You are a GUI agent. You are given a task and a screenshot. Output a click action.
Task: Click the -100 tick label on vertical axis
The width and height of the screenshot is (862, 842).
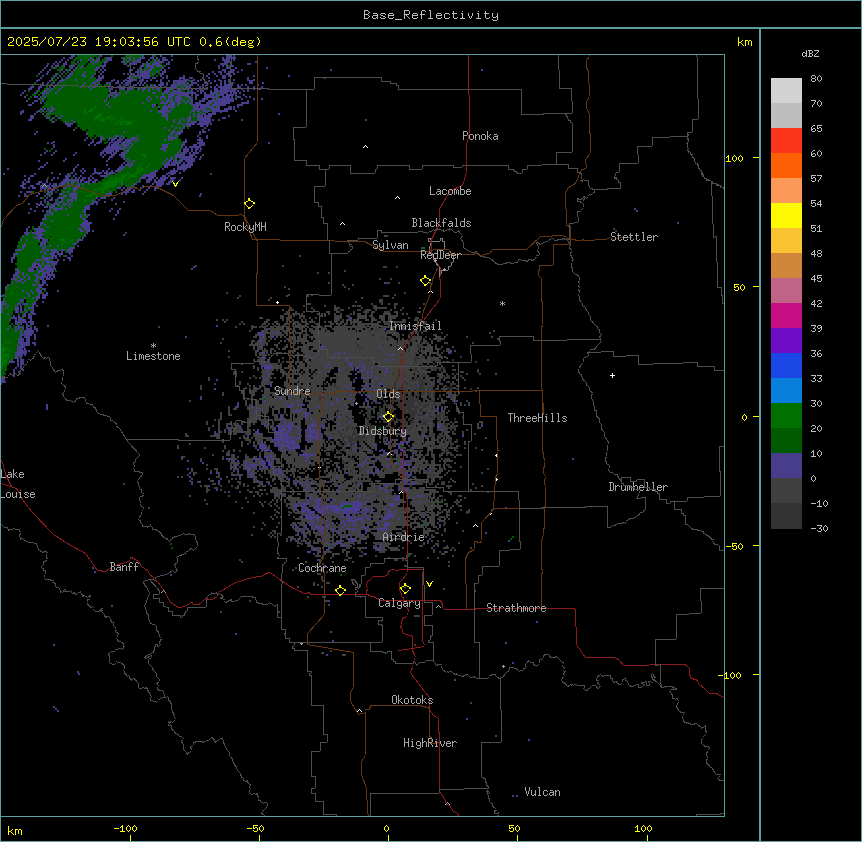point(731,675)
